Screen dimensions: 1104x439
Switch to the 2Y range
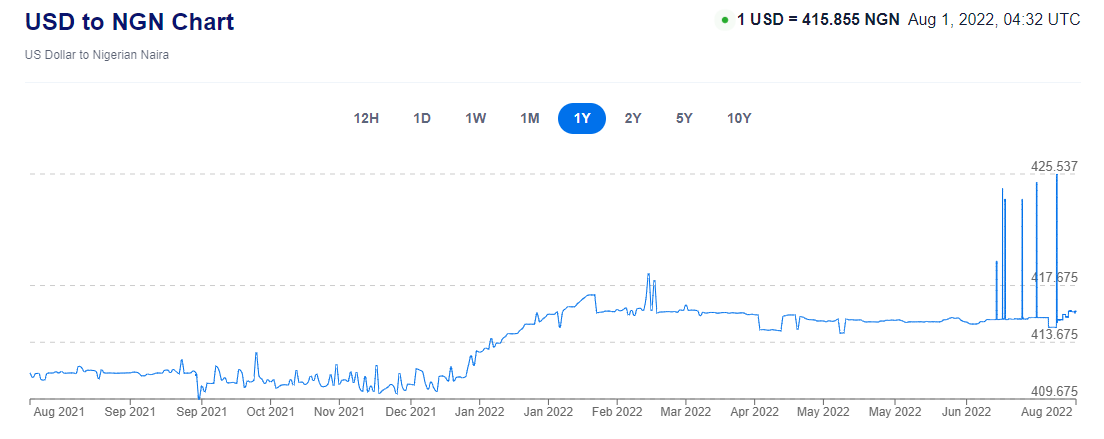pos(633,118)
